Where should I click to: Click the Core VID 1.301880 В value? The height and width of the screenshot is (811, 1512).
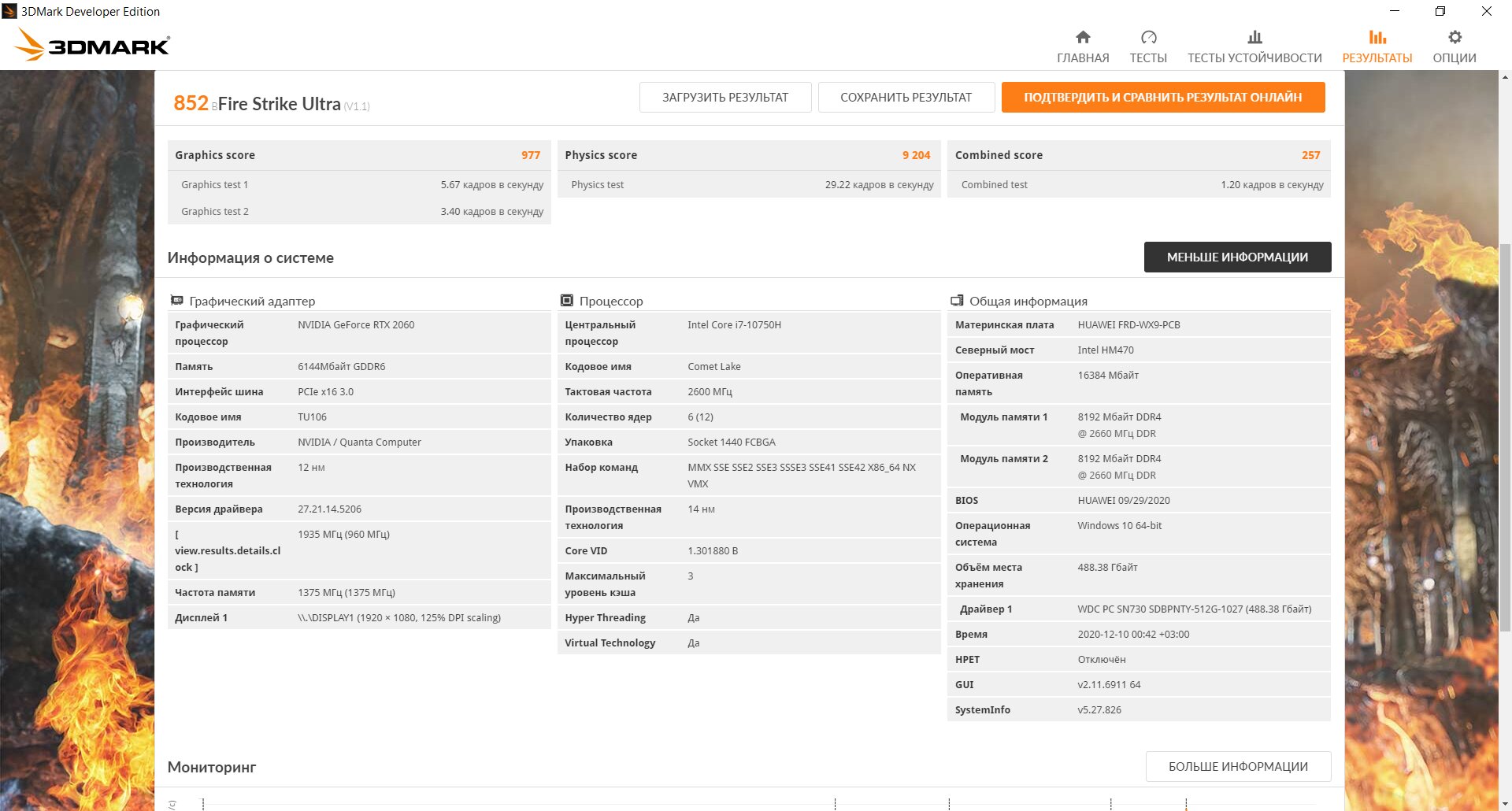click(x=713, y=550)
